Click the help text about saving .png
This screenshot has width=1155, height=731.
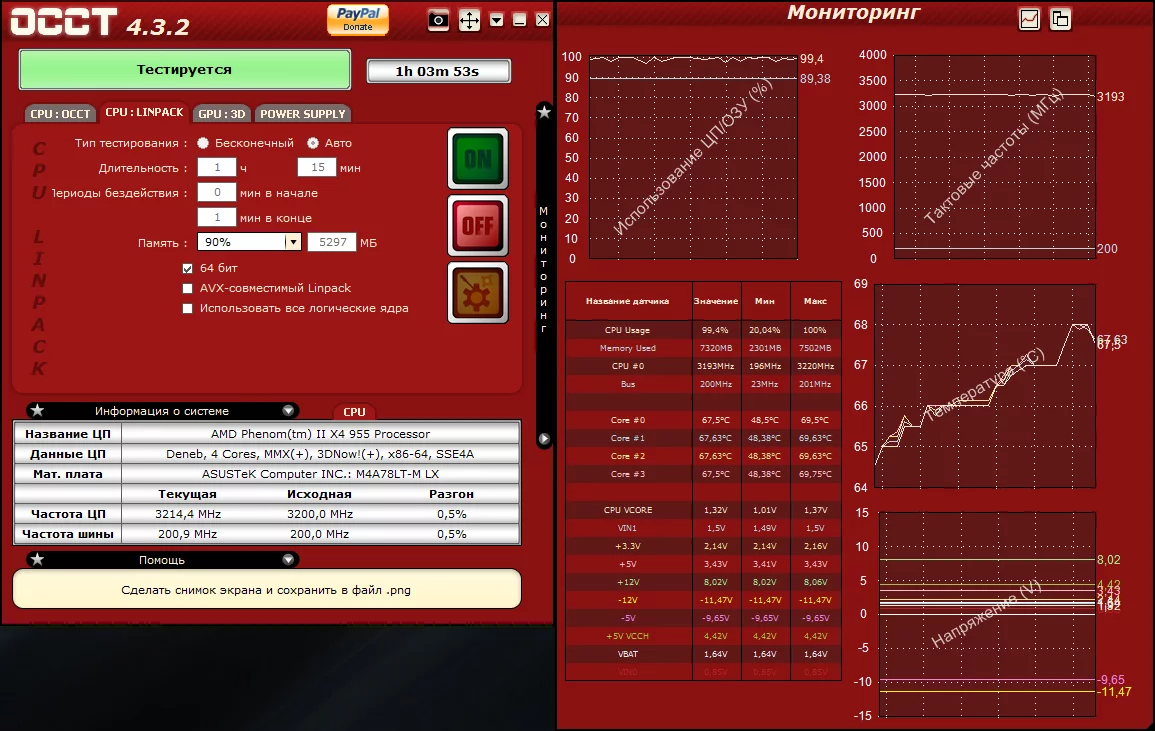coord(266,590)
